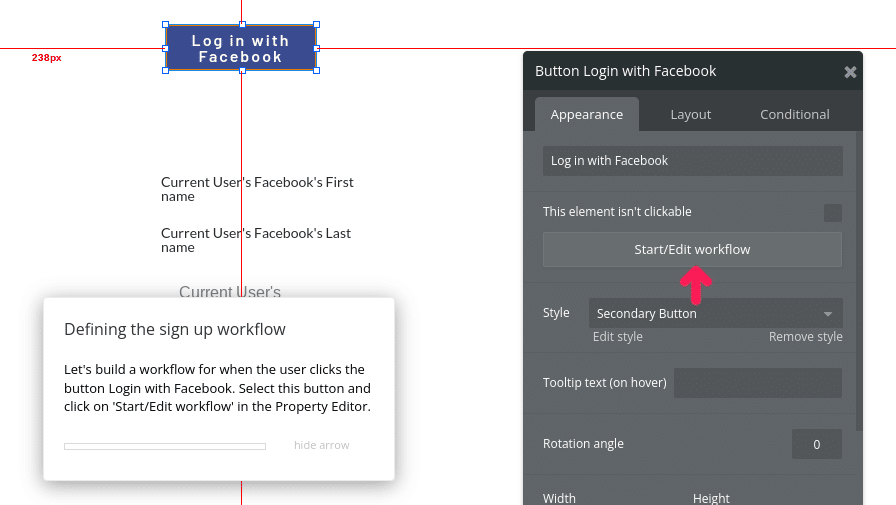Click the partially hidden 'Current User's' text element

point(230,291)
